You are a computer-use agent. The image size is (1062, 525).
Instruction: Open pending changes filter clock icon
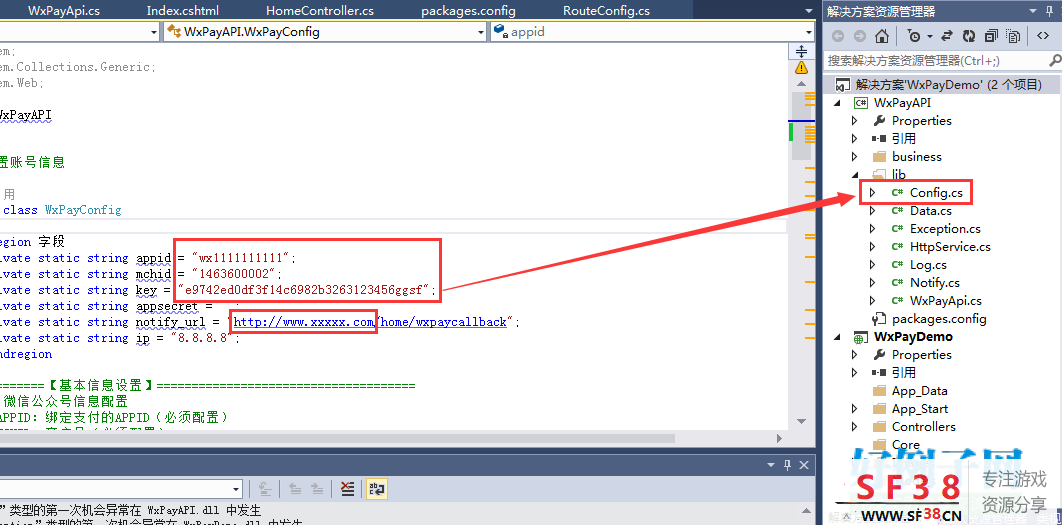914,36
